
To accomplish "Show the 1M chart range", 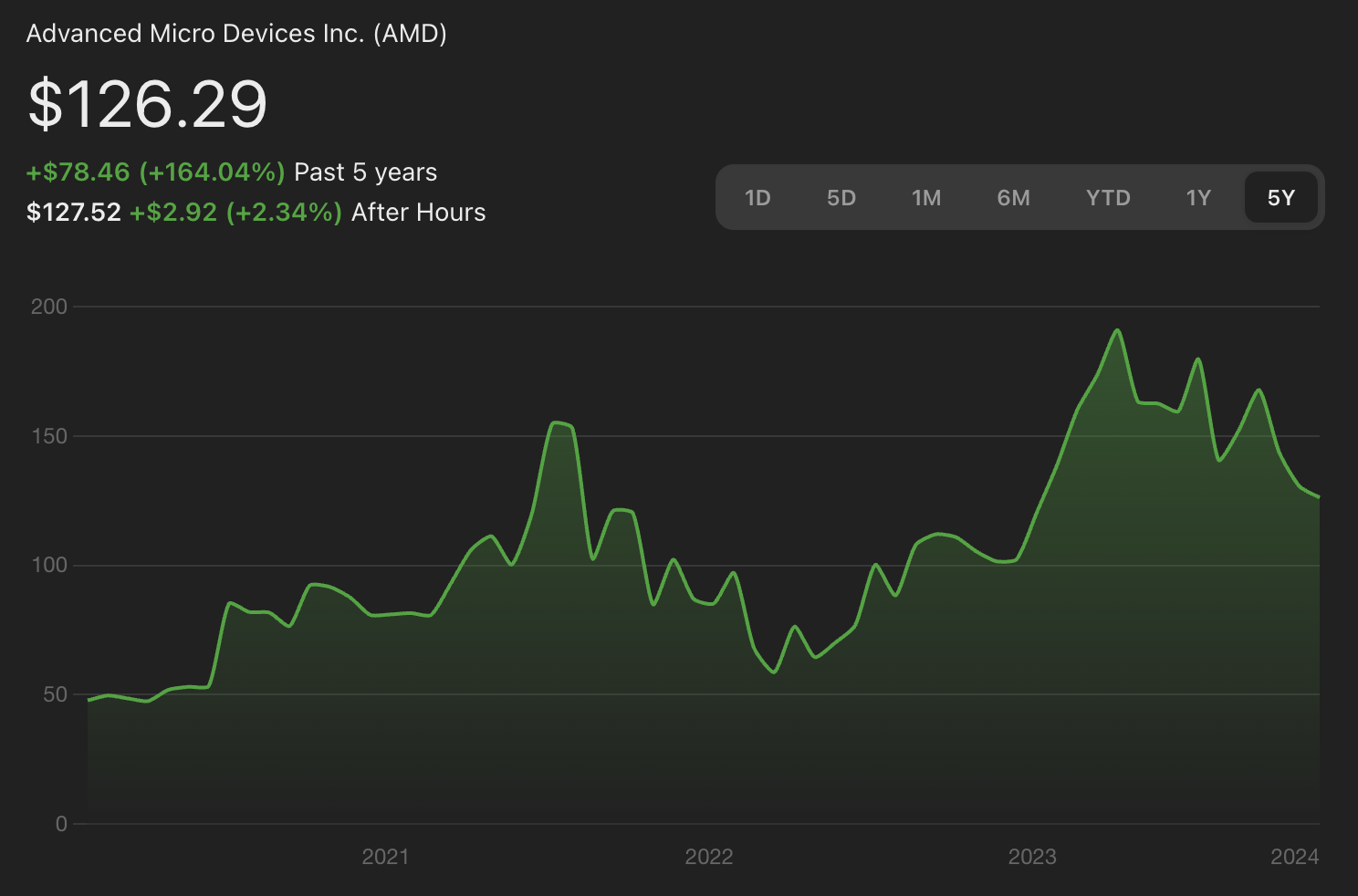I will click(926, 198).
